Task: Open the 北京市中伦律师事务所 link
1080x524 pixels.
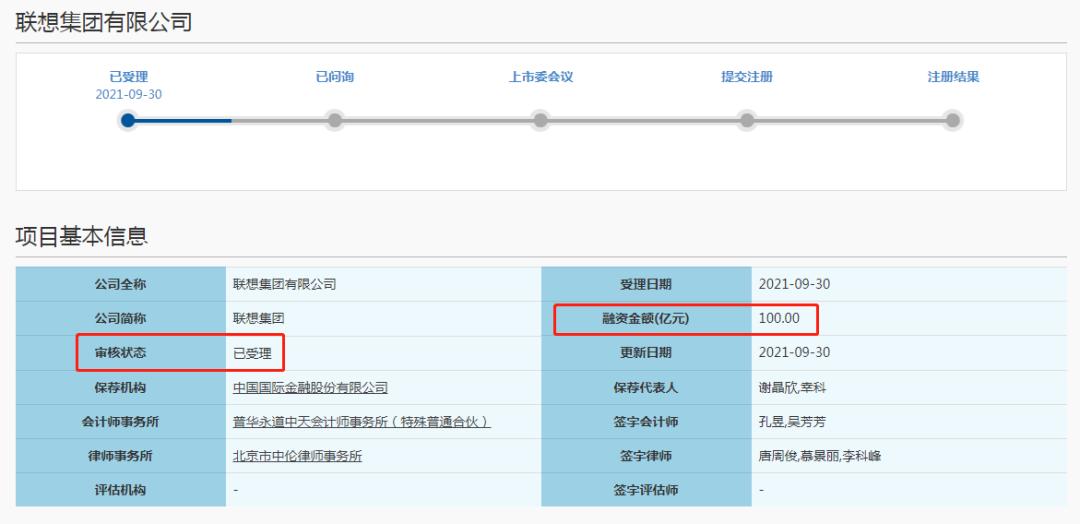Action: tap(298, 456)
